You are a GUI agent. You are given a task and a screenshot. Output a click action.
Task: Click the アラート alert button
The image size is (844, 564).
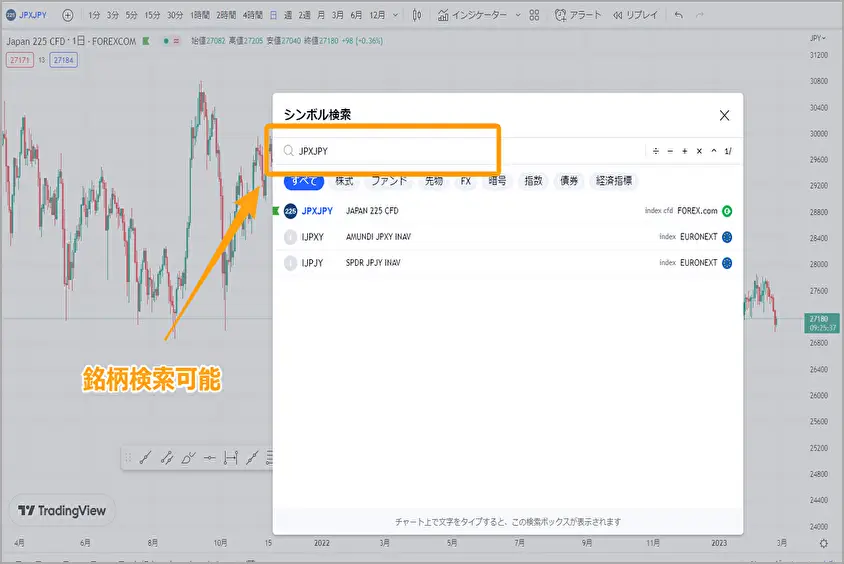click(578, 15)
